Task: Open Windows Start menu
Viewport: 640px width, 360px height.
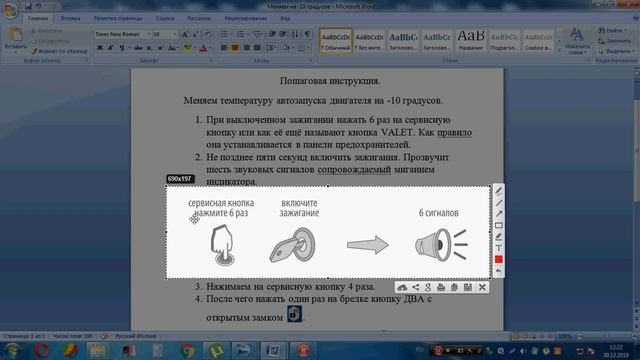Action: coord(12,350)
